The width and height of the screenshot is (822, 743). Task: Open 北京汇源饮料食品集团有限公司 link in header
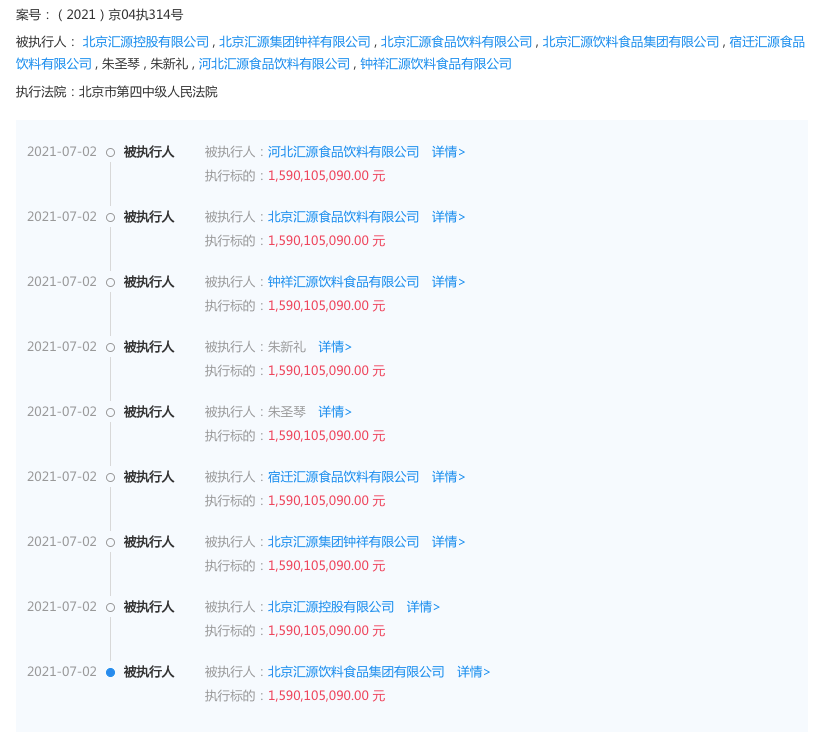(x=631, y=42)
